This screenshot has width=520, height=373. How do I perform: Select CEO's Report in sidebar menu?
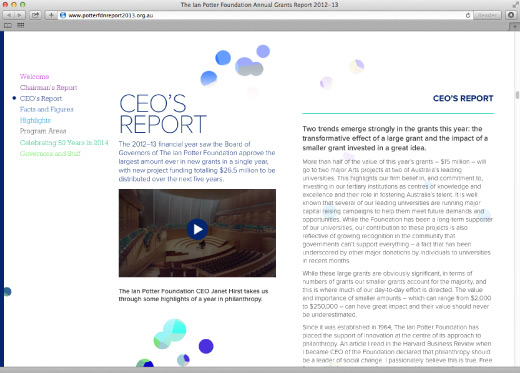41,98
